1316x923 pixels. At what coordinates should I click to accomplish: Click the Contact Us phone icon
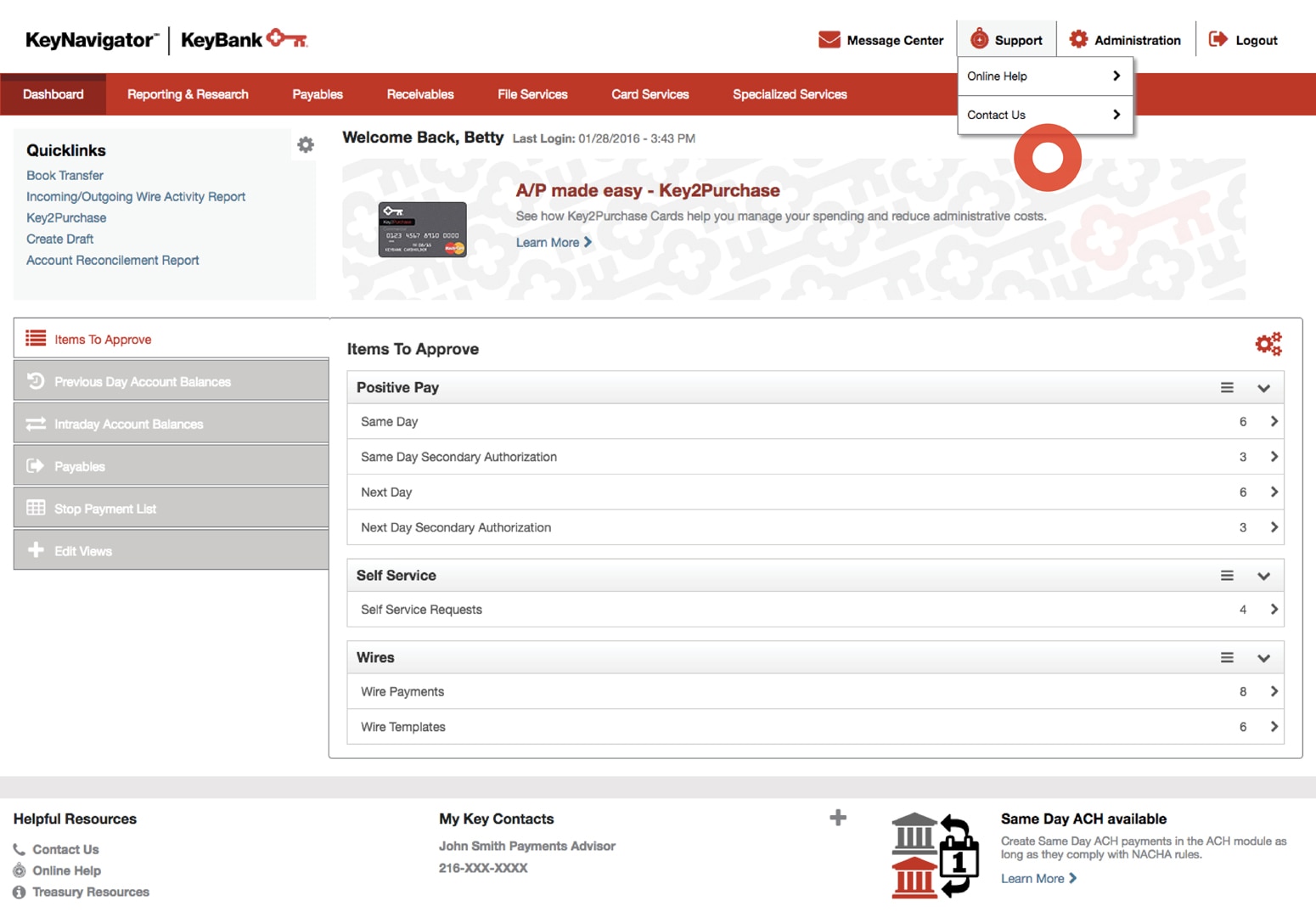(x=20, y=849)
